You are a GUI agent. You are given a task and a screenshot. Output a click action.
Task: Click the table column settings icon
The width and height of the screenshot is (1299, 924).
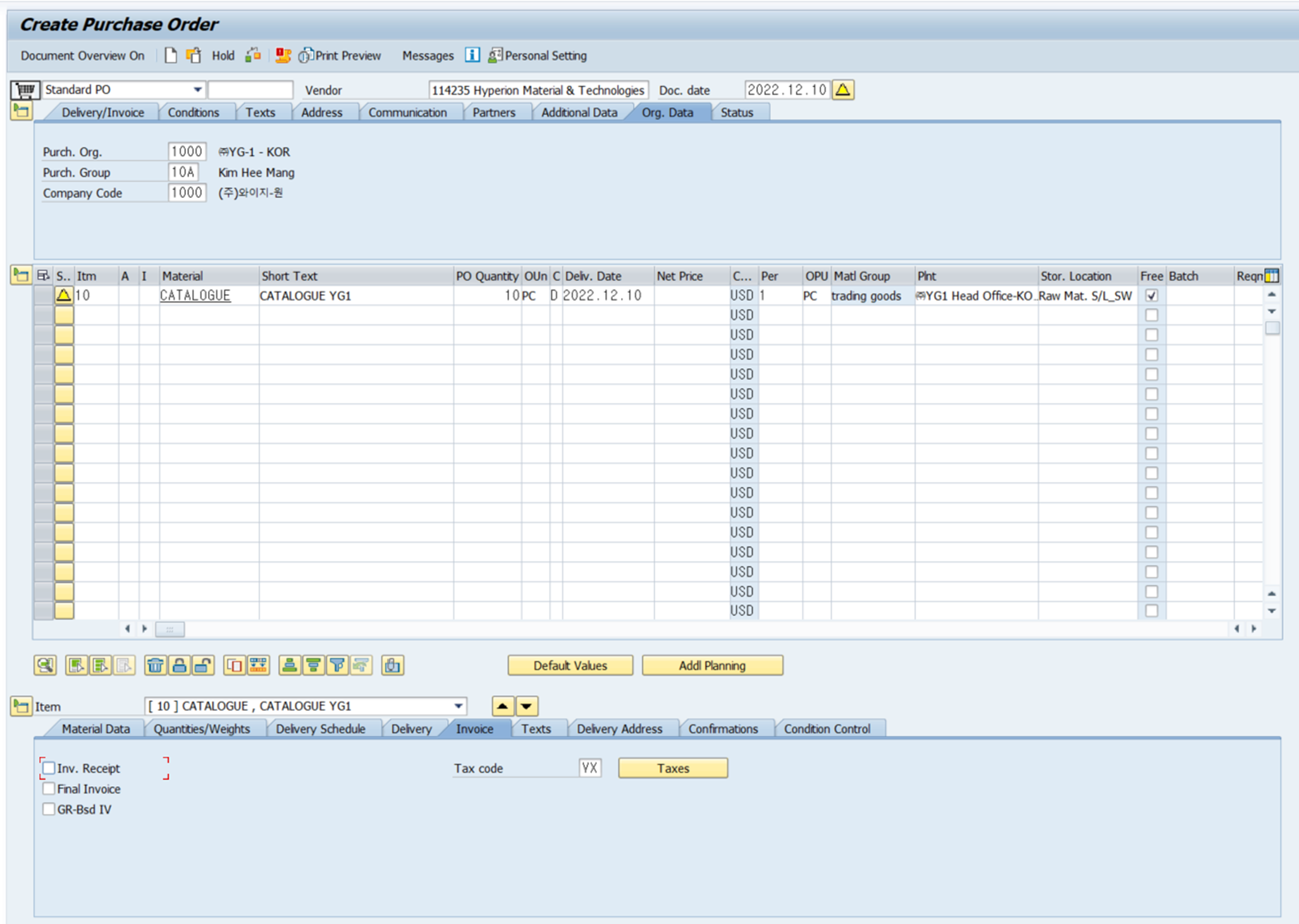pyautogui.click(x=1271, y=276)
